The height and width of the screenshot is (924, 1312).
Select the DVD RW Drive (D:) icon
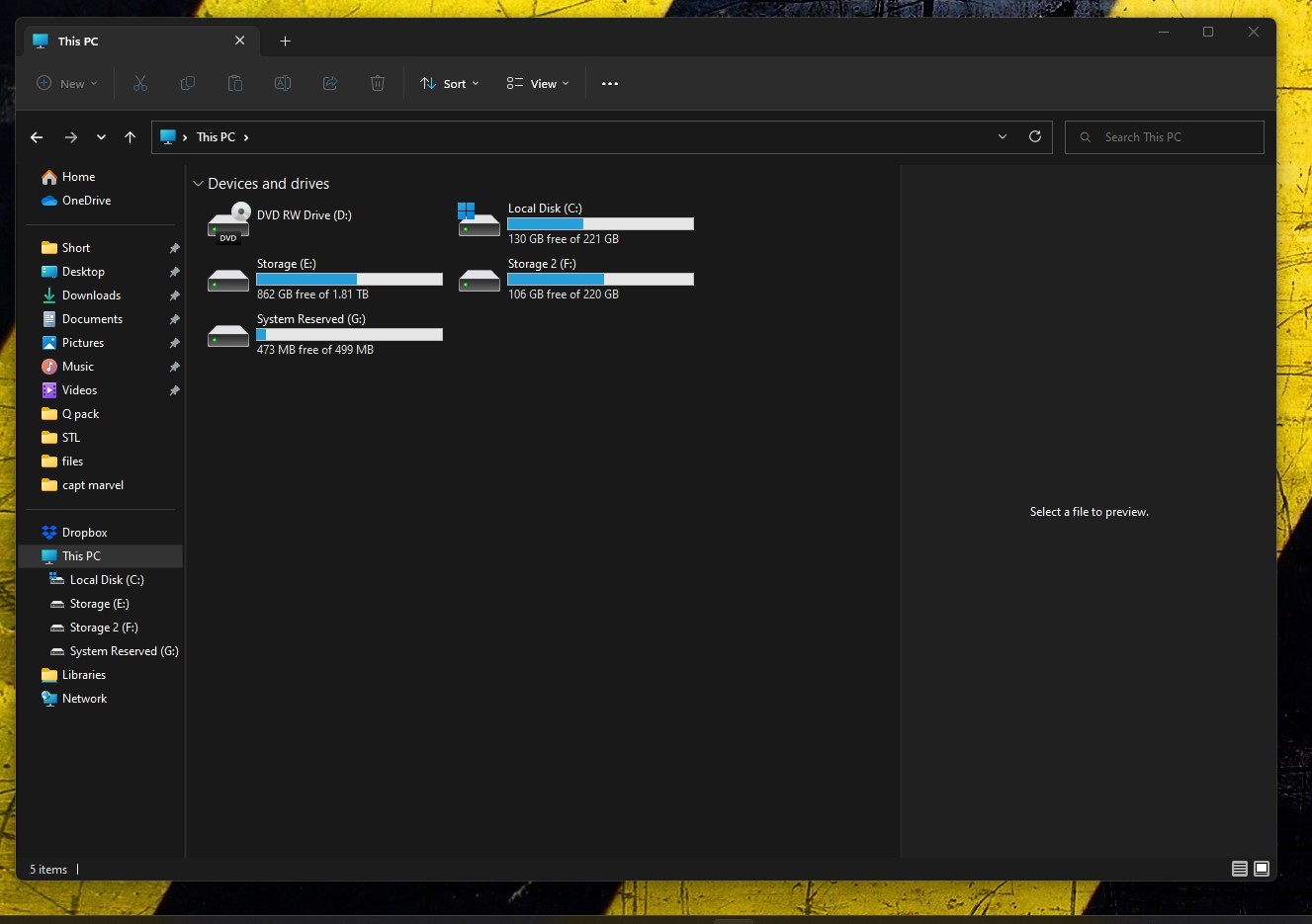pyautogui.click(x=228, y=222)
